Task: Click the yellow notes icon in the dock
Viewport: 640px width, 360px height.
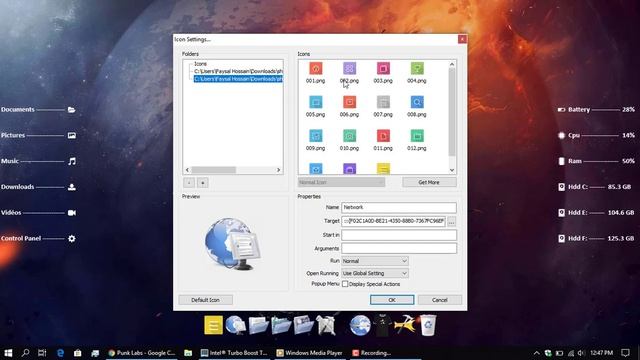Action: (x=213, y=325)
